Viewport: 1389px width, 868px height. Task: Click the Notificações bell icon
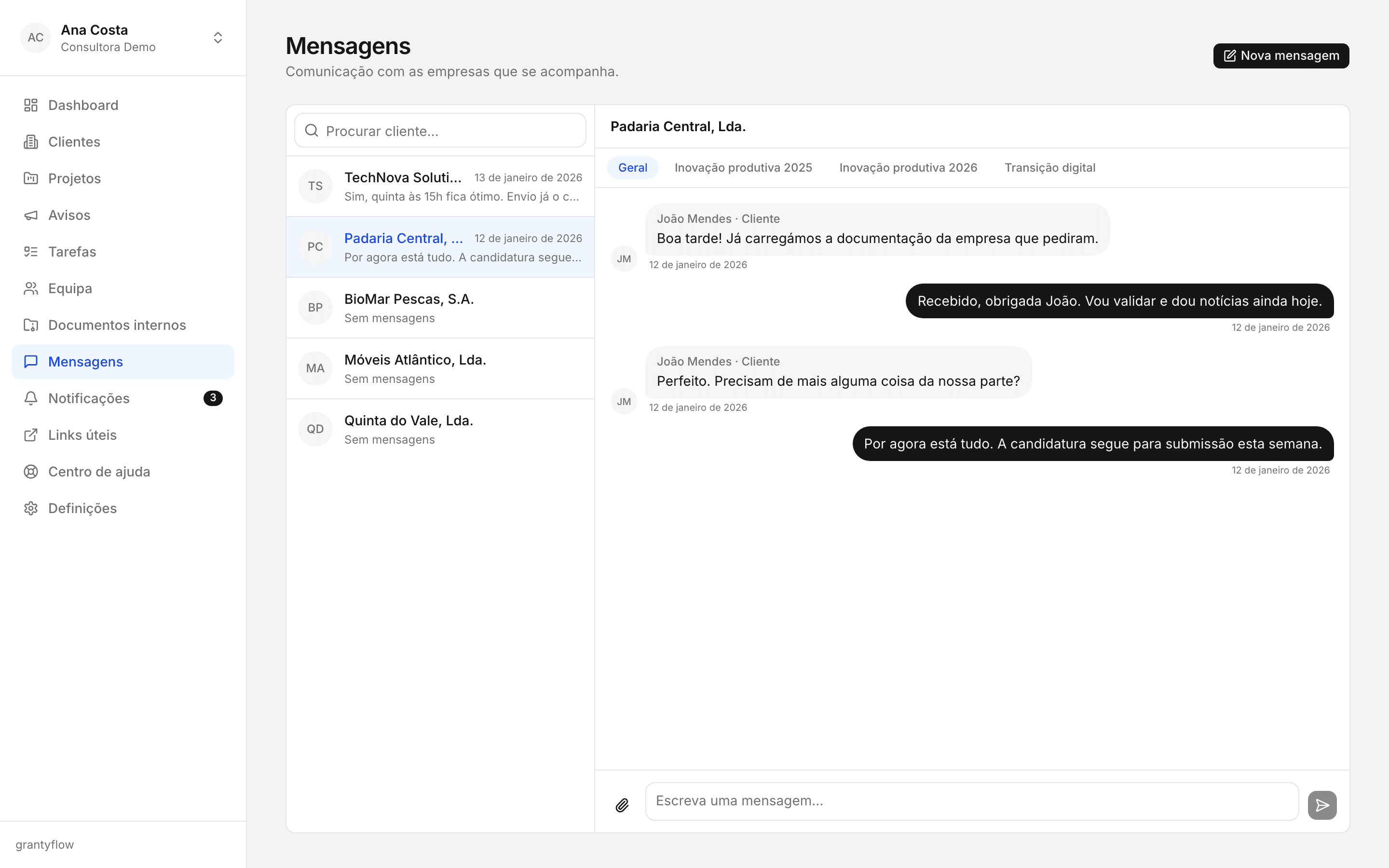click(31, 398)
